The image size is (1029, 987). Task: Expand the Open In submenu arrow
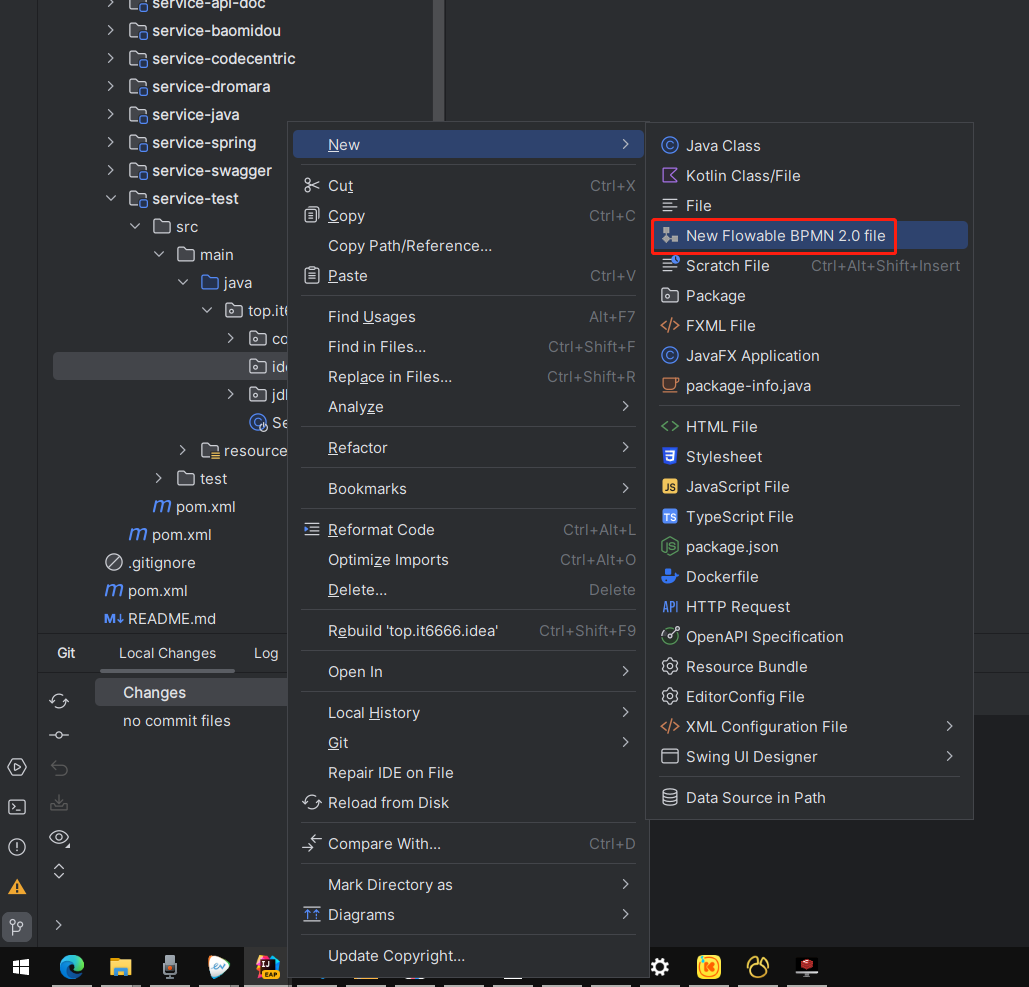(x=625, y=672)
